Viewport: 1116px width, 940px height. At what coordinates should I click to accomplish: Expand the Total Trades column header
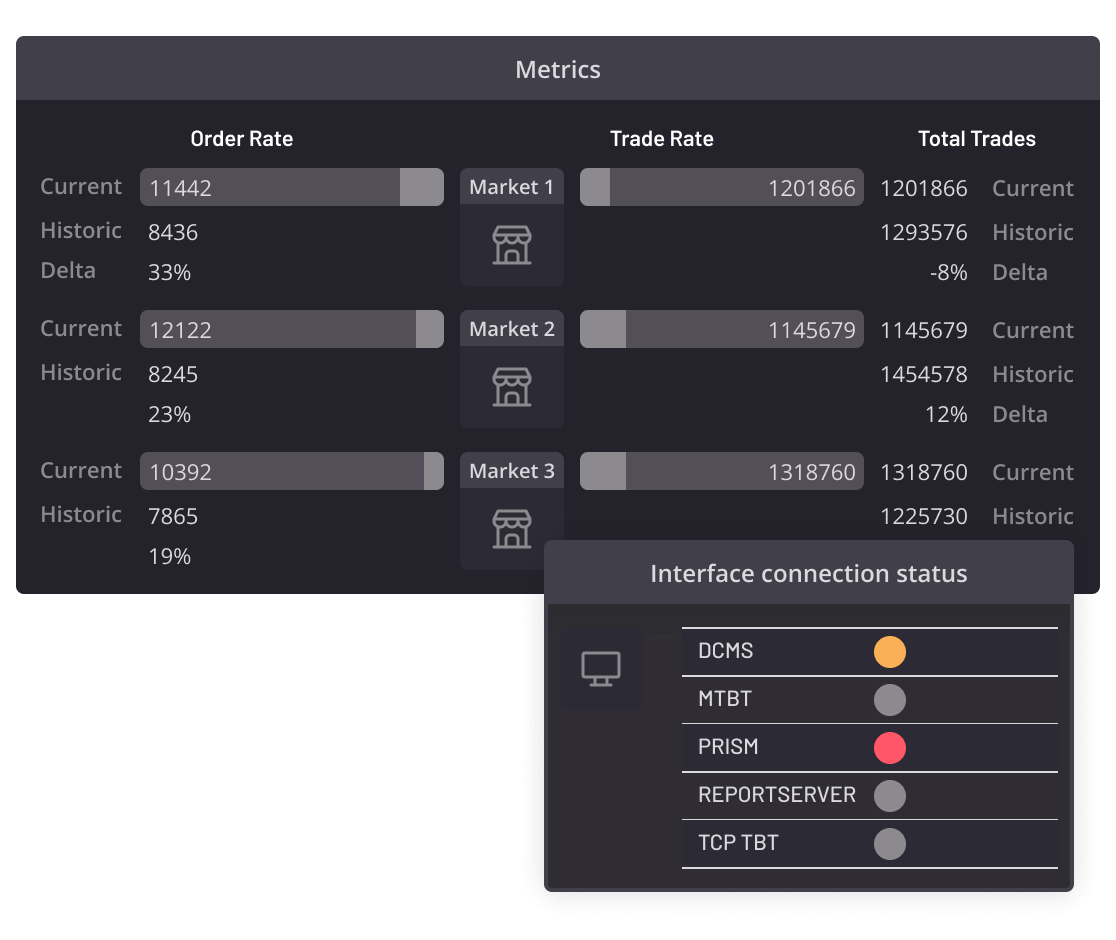[976, 139]
